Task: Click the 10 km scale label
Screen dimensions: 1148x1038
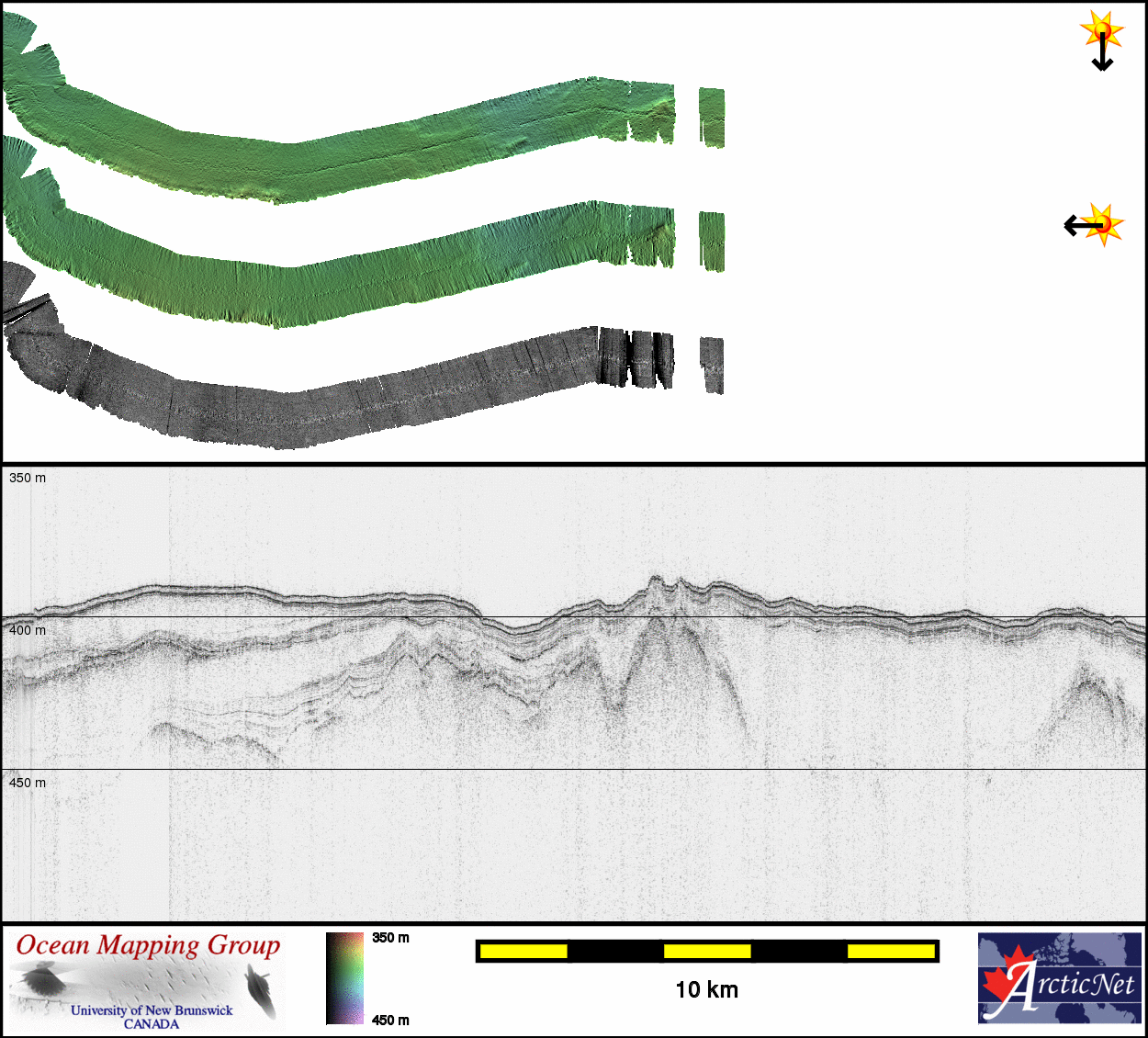Action: click(x=706, y=989)
